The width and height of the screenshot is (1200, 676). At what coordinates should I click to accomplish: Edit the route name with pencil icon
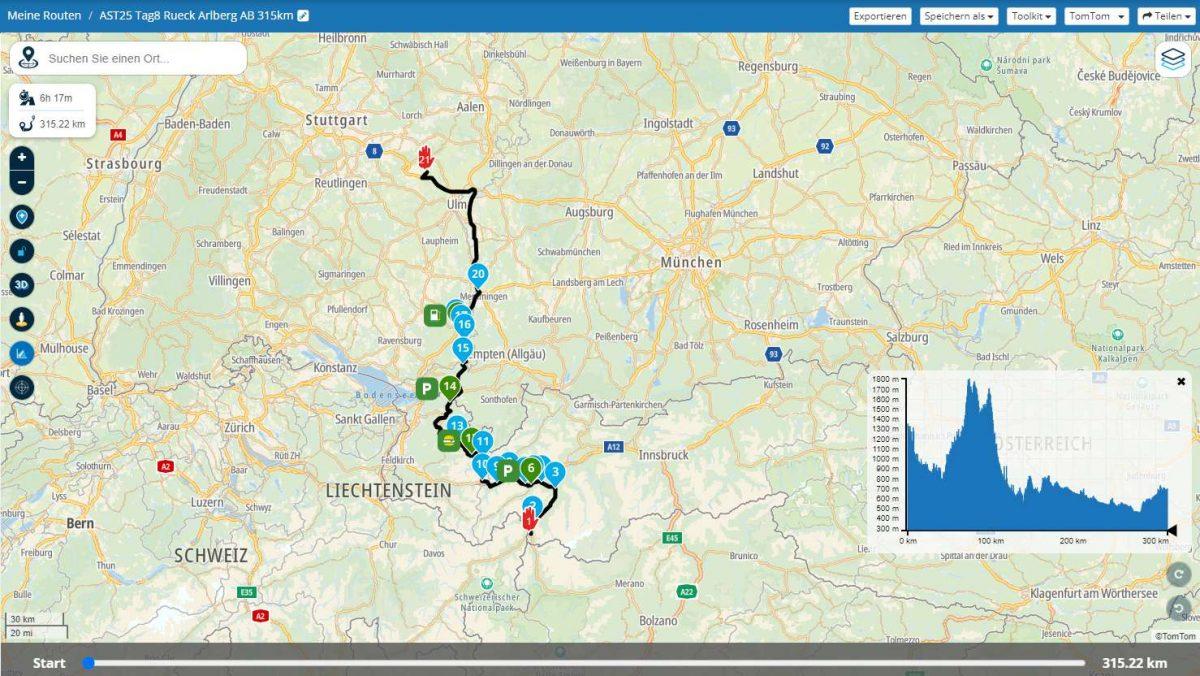[x=303, y=16]
